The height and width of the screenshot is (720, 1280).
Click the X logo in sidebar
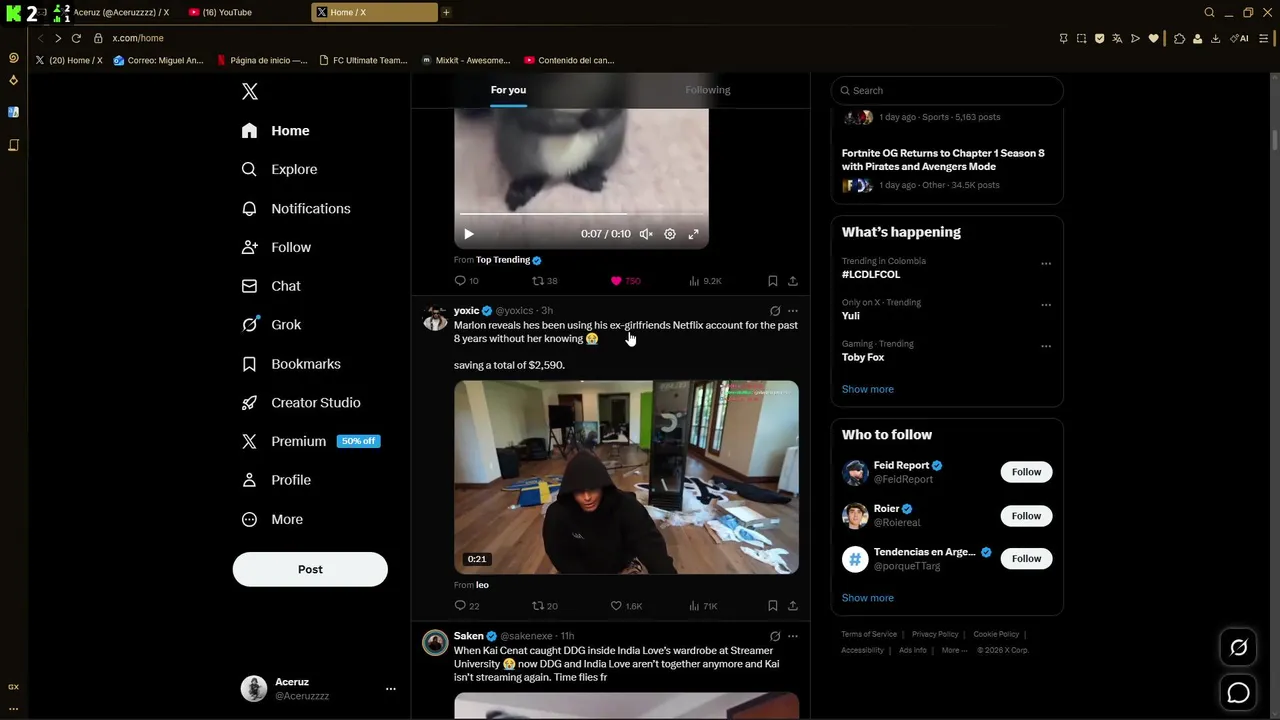(250, 91)
